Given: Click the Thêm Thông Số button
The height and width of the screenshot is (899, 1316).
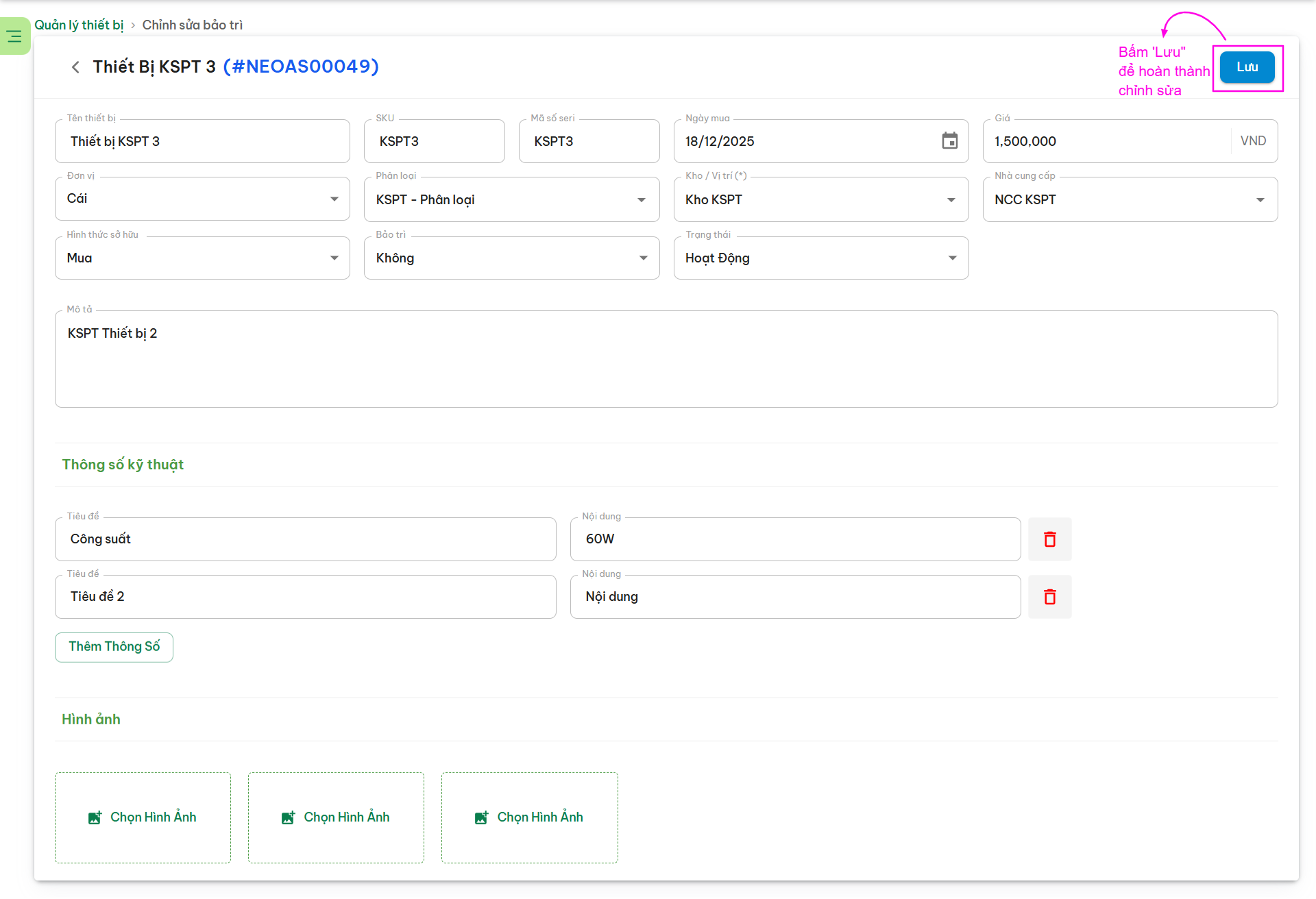Looking at the screenshot, I should (114, 647).
